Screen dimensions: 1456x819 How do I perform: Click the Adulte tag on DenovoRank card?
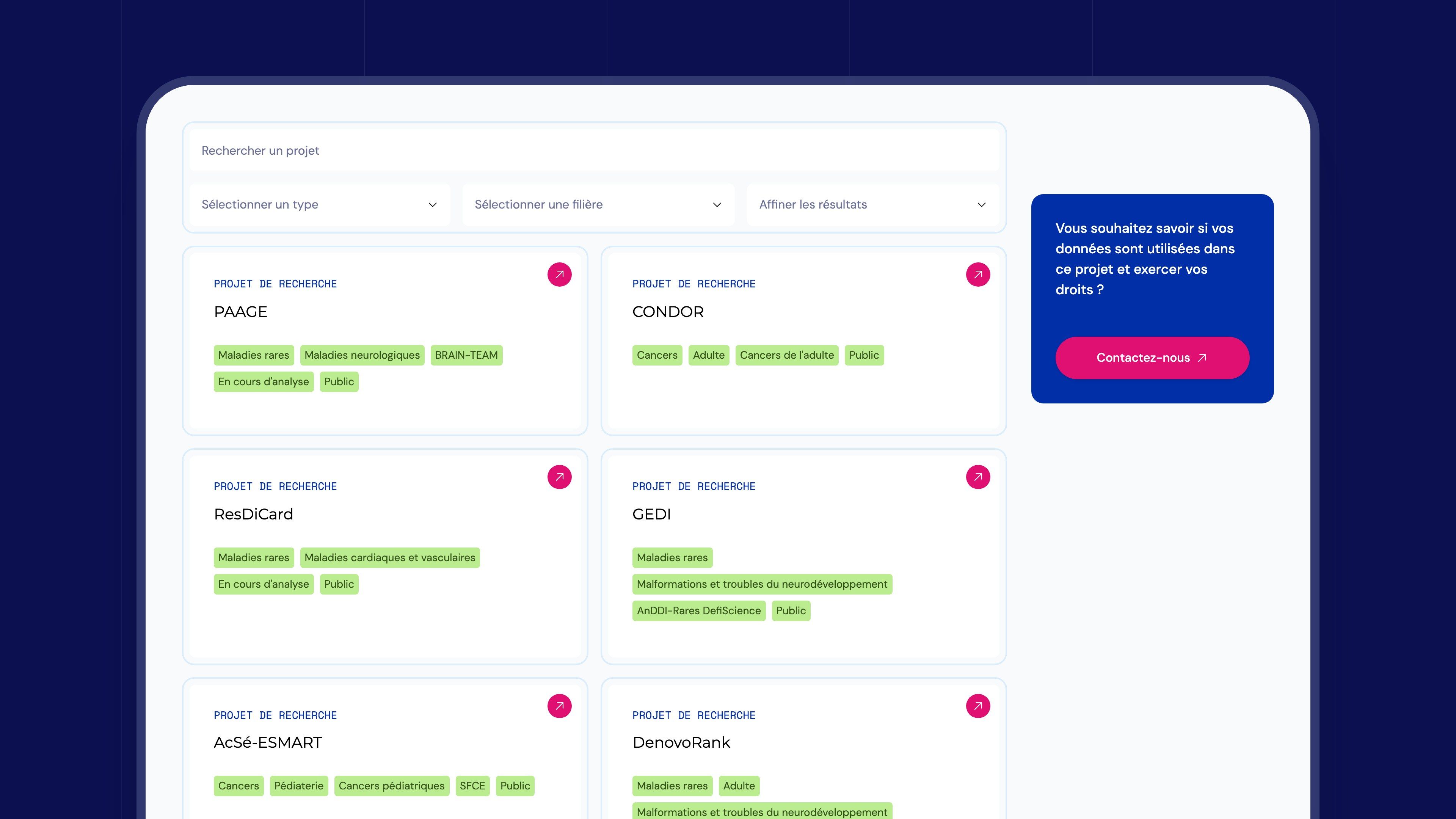pyautogui.click(x=739, y=786)
